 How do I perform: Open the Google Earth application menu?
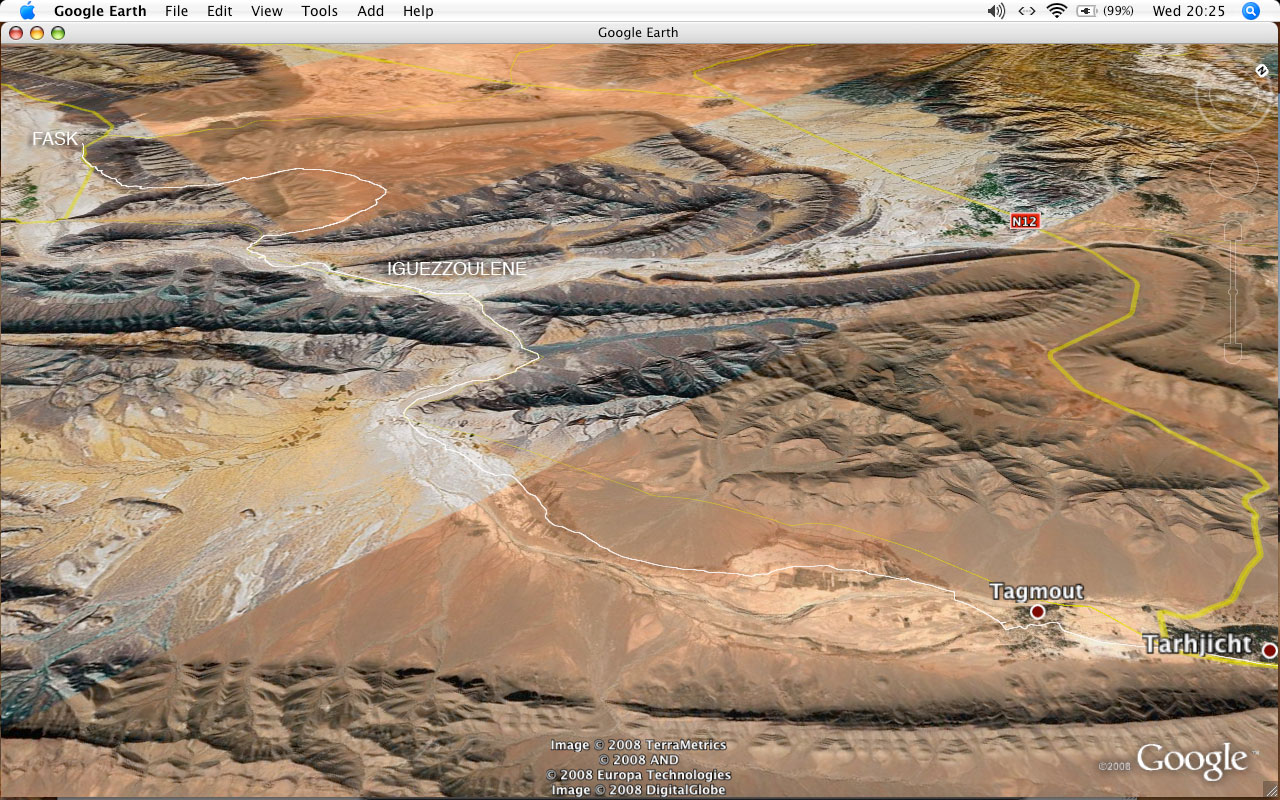100,11
